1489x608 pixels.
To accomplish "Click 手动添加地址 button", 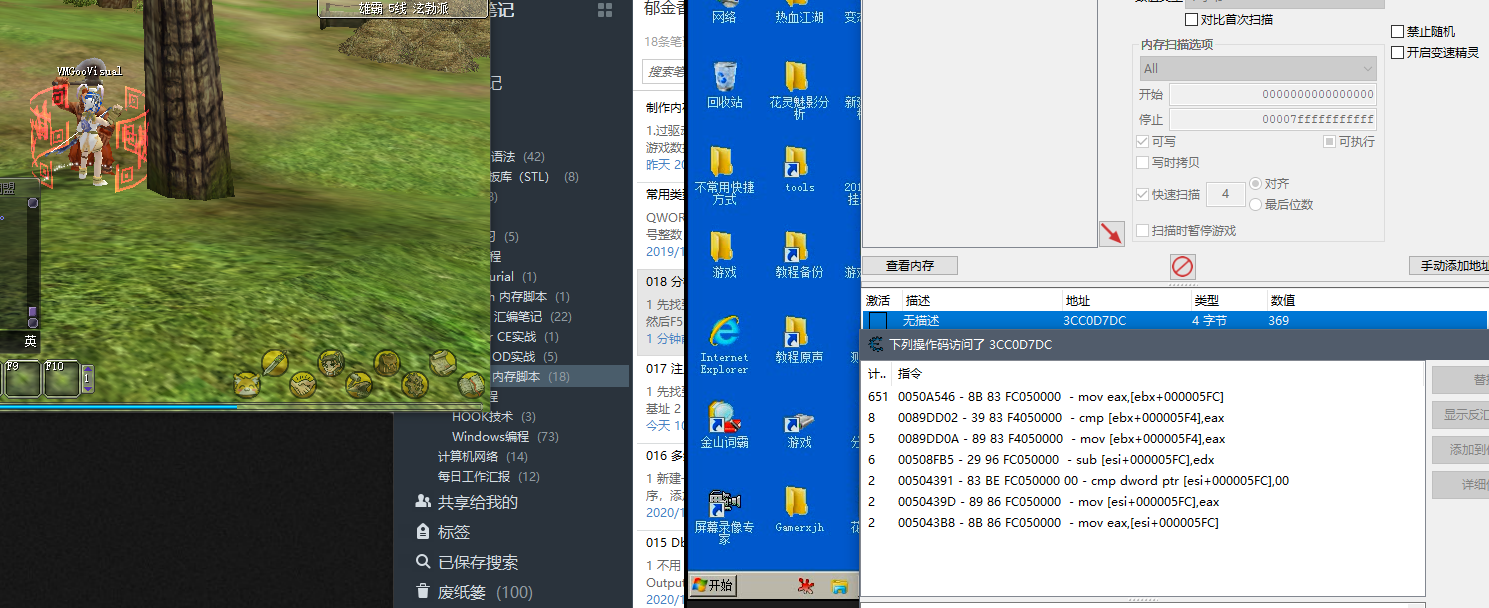I will pos(1448,266).
